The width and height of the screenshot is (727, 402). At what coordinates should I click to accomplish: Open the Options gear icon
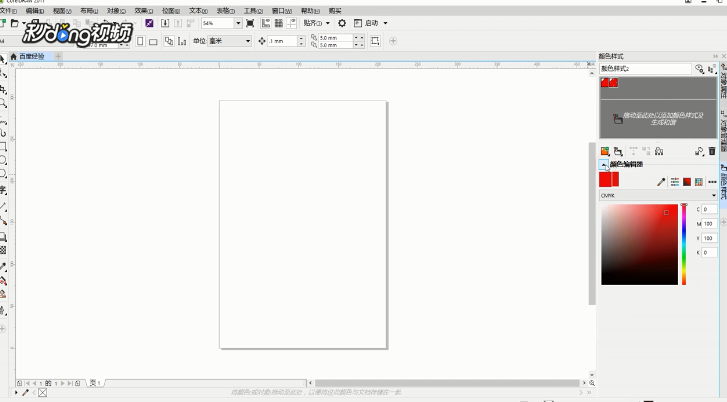pyautogui.click(x=342, y=23)
